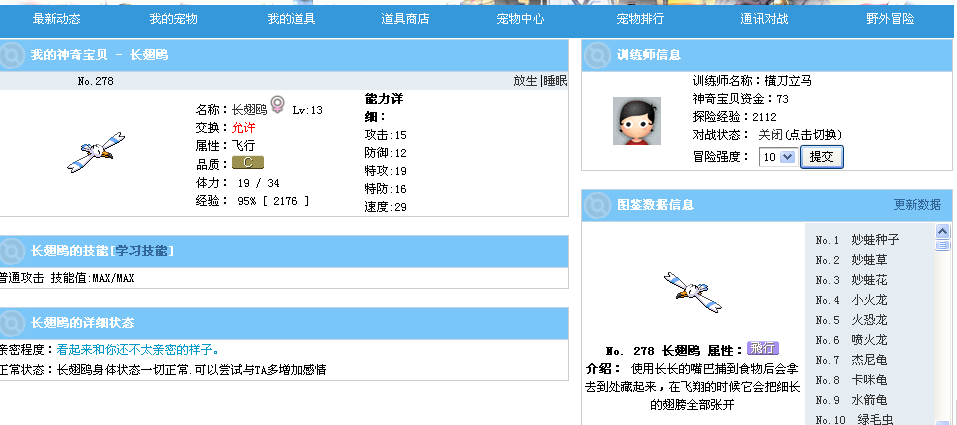
Task: Click the red 允许 exchange status text
Action: [x=244, y=128]
